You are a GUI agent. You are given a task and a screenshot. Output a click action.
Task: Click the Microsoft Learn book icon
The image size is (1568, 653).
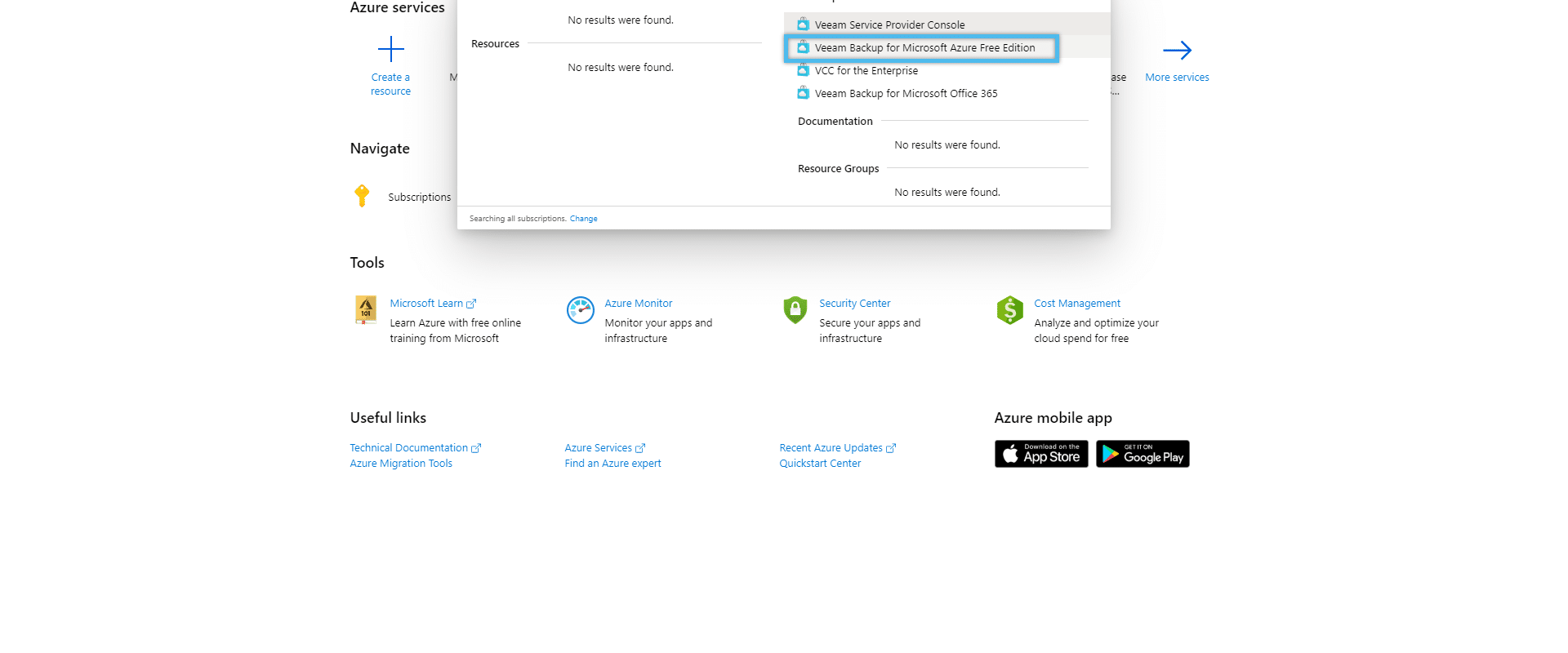click(x=366, y=310)
